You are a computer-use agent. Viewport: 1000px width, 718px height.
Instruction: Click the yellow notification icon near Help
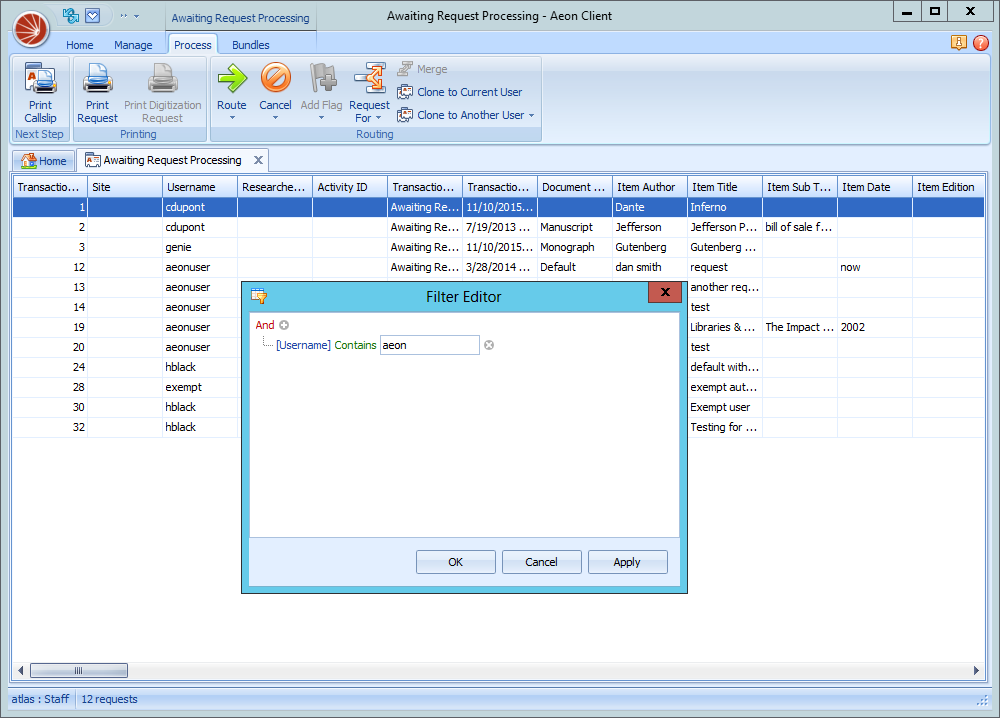click(959, 44)
